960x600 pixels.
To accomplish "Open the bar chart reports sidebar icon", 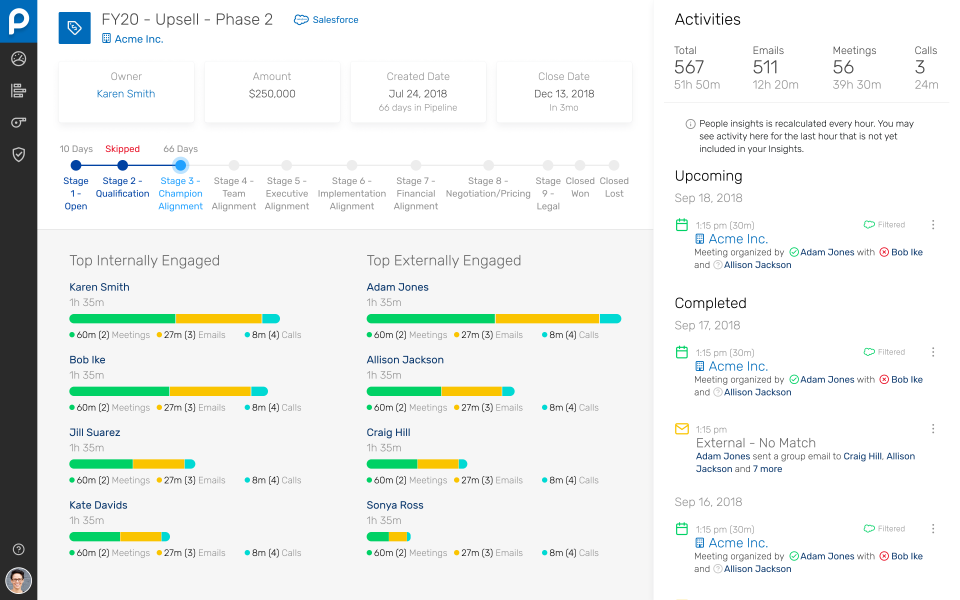I will (x=18, y=91).
